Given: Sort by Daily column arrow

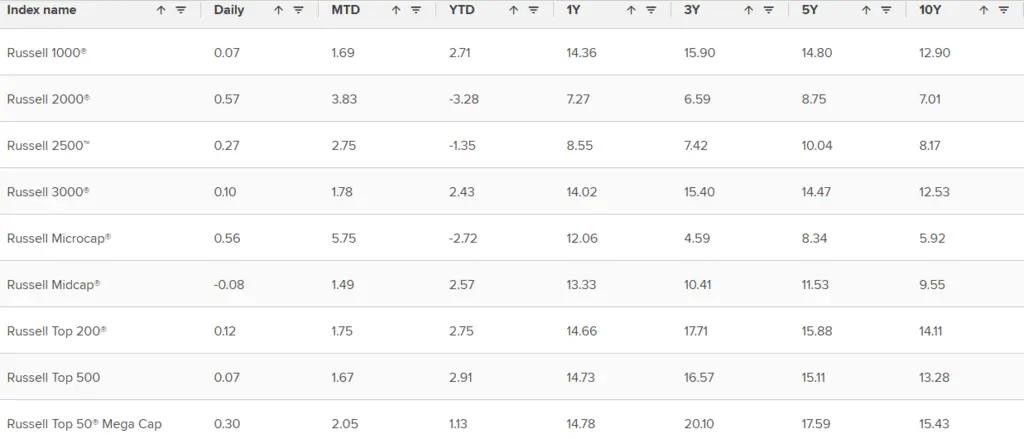Looking at the screenshot, I should (x=279, y=10).
